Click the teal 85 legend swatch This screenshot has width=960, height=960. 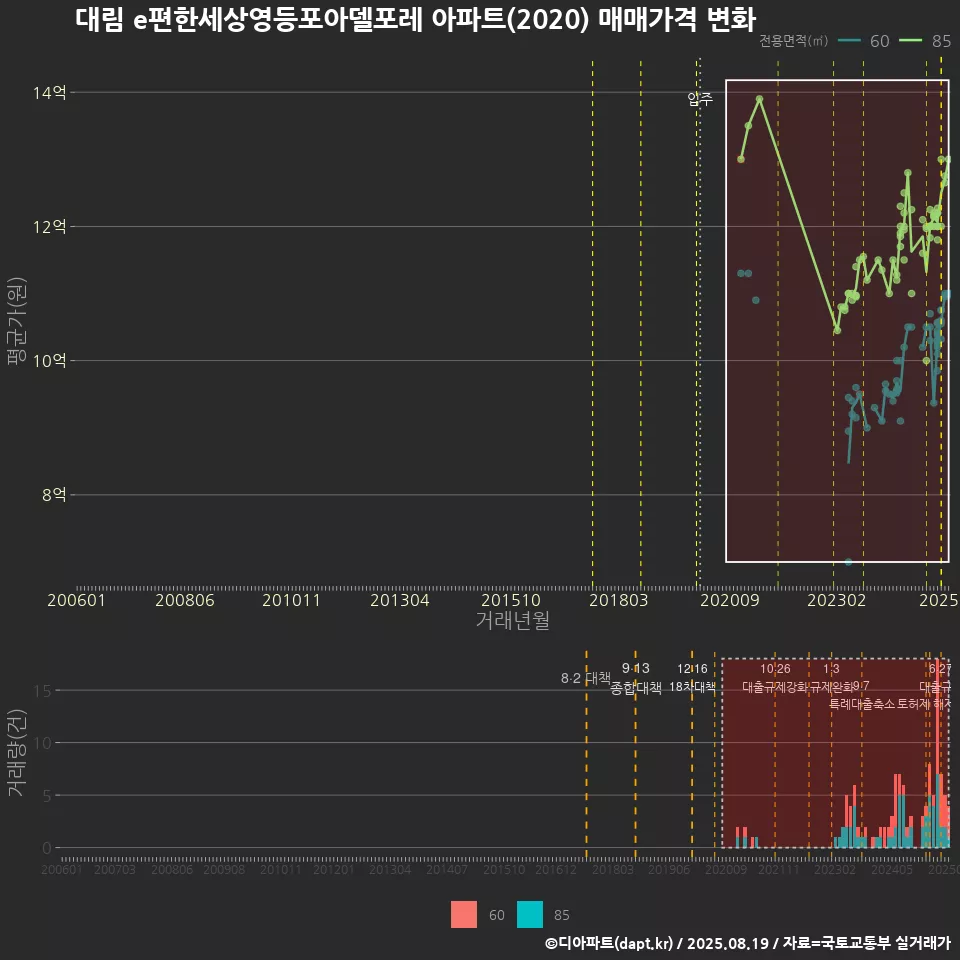click(x=530, y=915)
